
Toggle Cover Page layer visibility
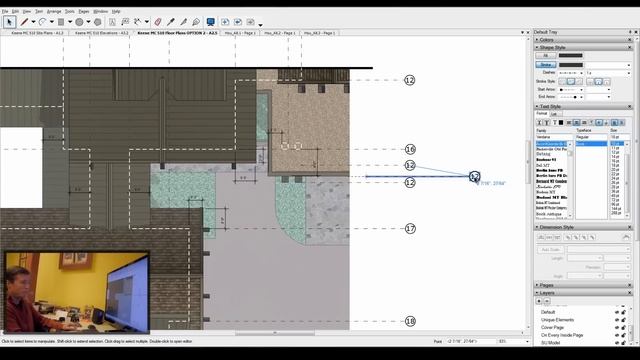(x=617, y=328)
